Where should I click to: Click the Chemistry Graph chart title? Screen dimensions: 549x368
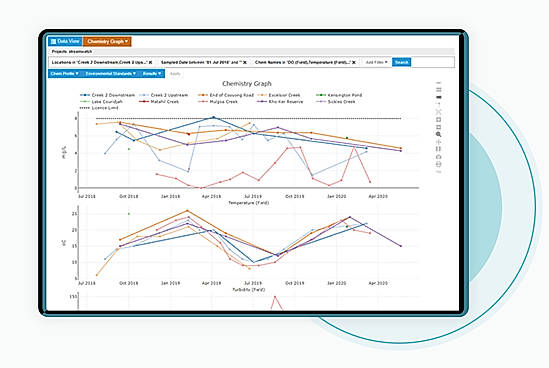click(247, 84)
